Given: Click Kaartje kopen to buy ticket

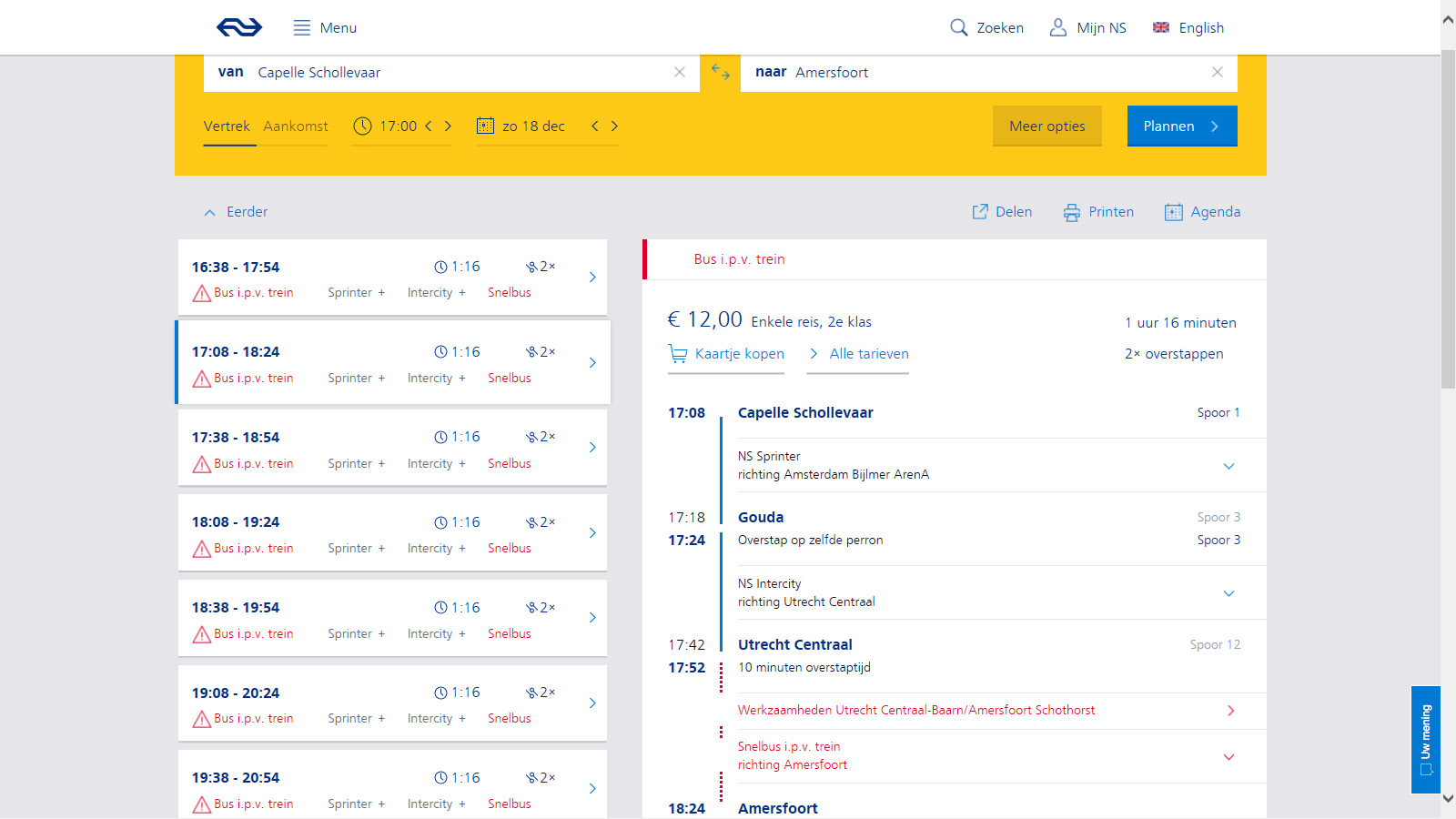Looking at the screenshot, I should 726,354.
